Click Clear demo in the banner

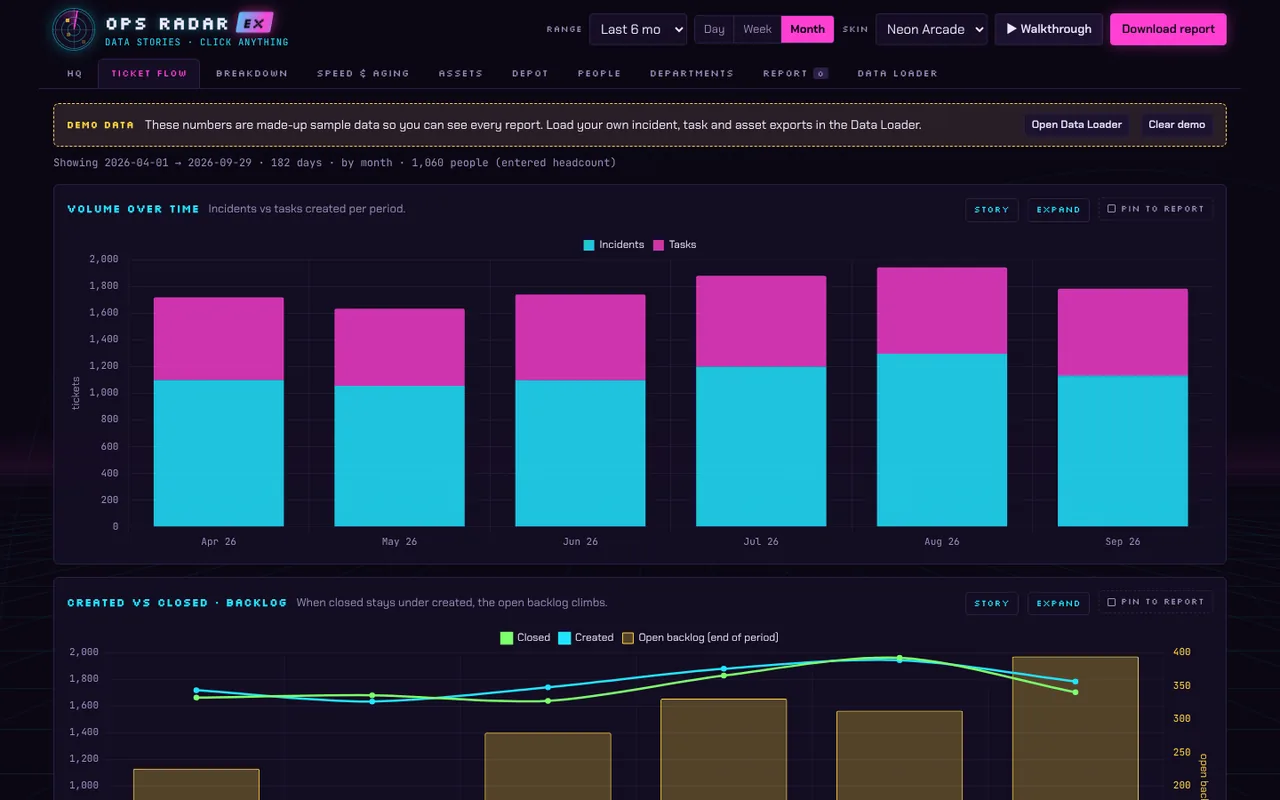pyautogui.click(x=1176, y=125)
